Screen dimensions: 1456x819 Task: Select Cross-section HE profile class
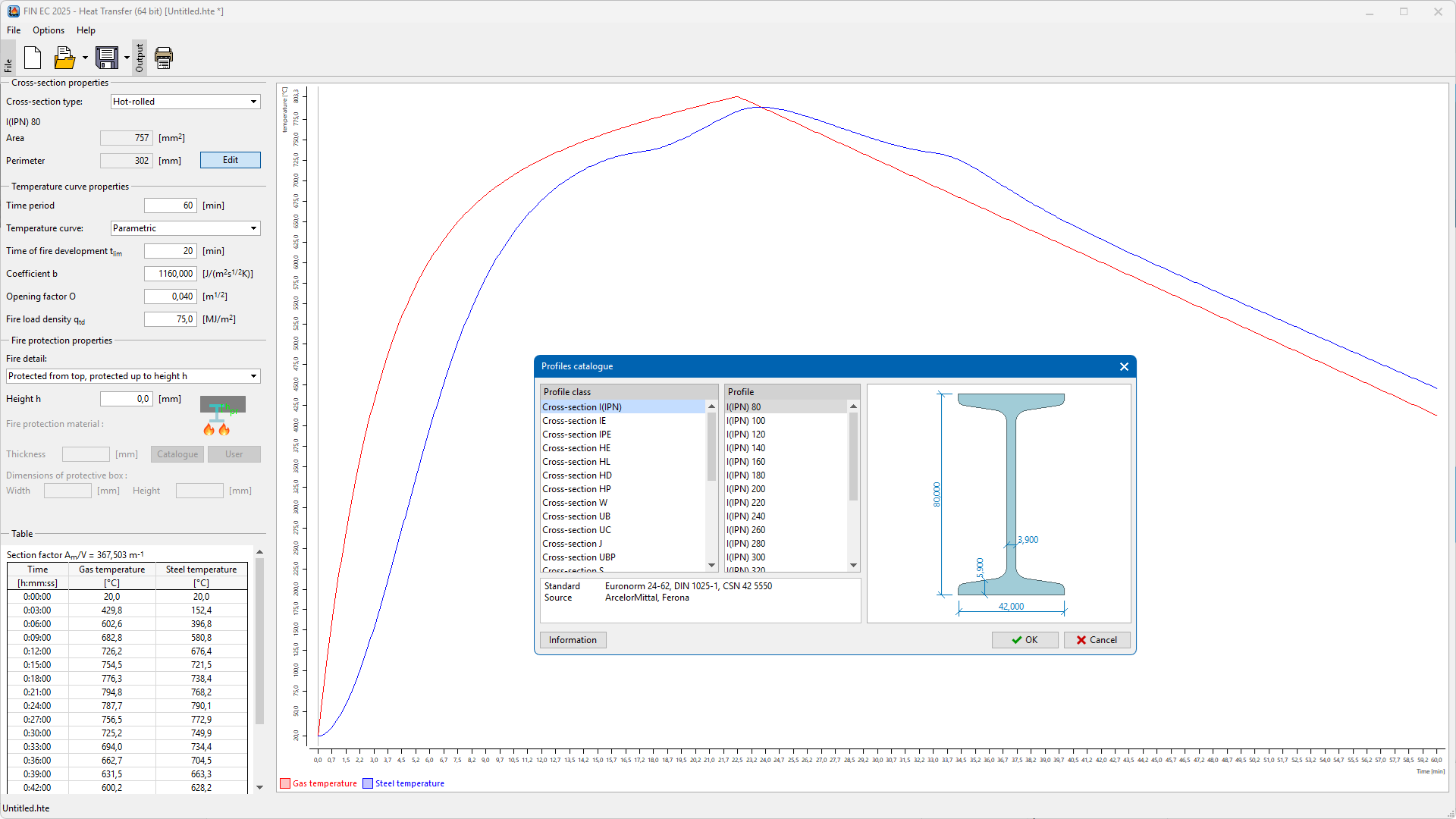(576, 448)
